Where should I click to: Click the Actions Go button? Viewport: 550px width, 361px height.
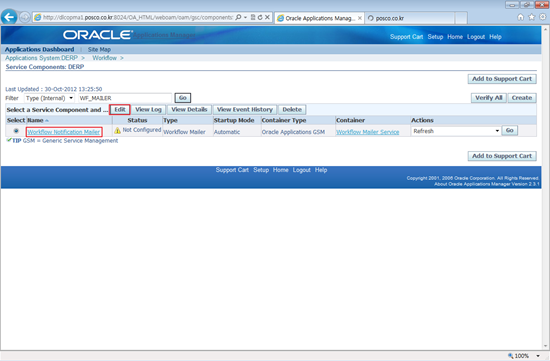(x=510, y=131)
